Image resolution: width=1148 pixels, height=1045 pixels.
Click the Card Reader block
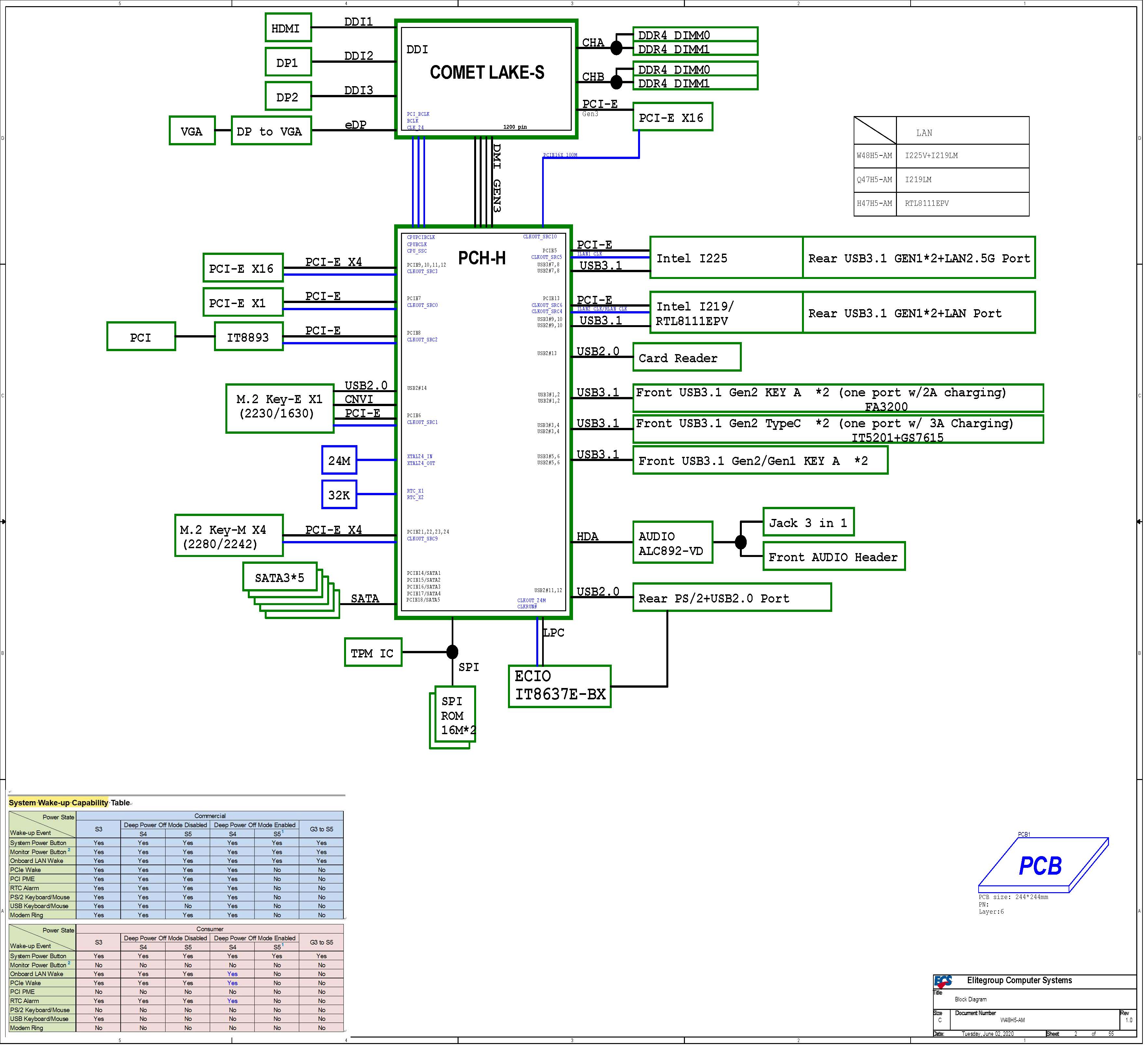(x=687, y=357)
